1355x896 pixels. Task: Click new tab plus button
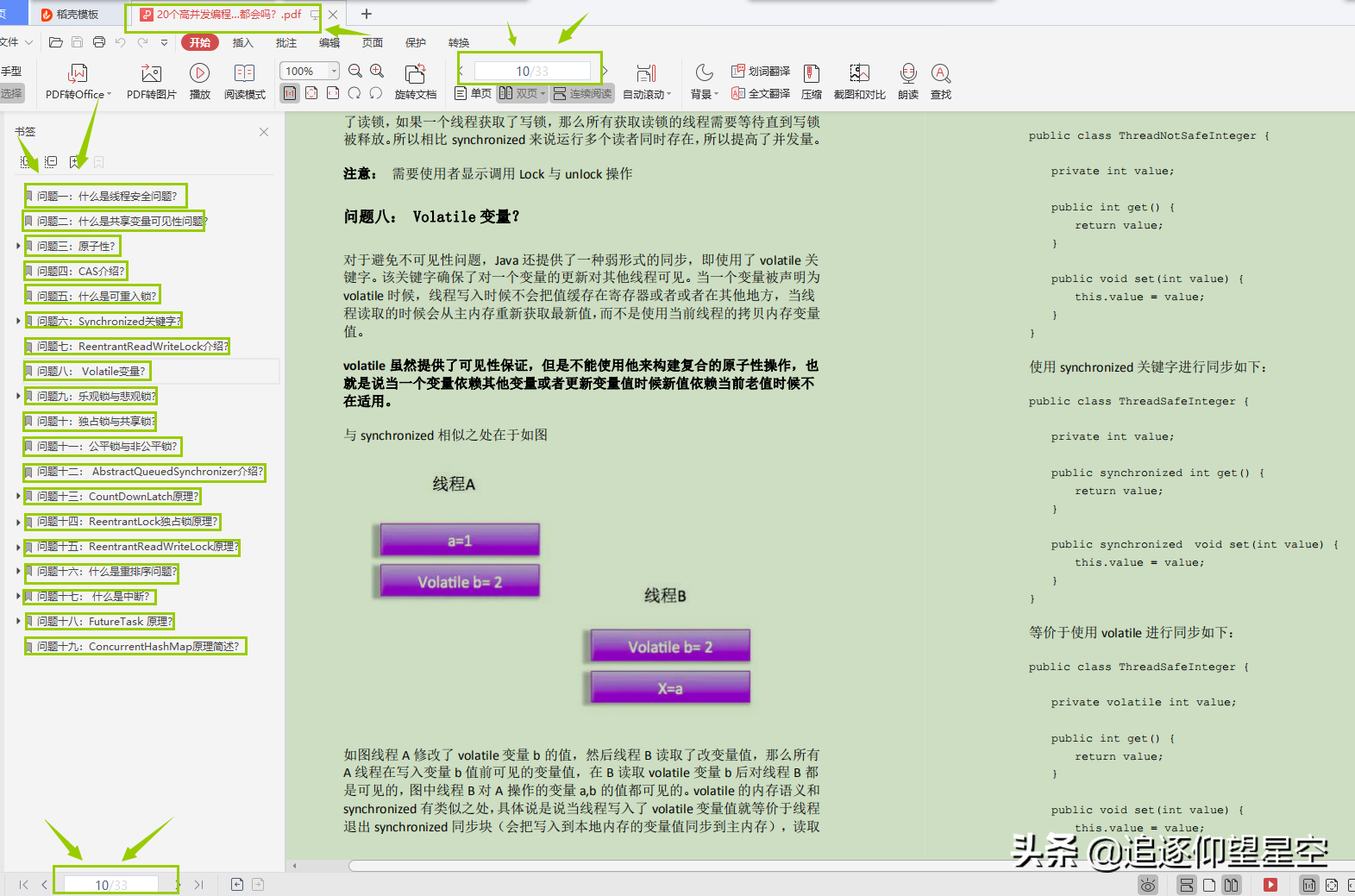pyautogui.click(x=367, y=14)
